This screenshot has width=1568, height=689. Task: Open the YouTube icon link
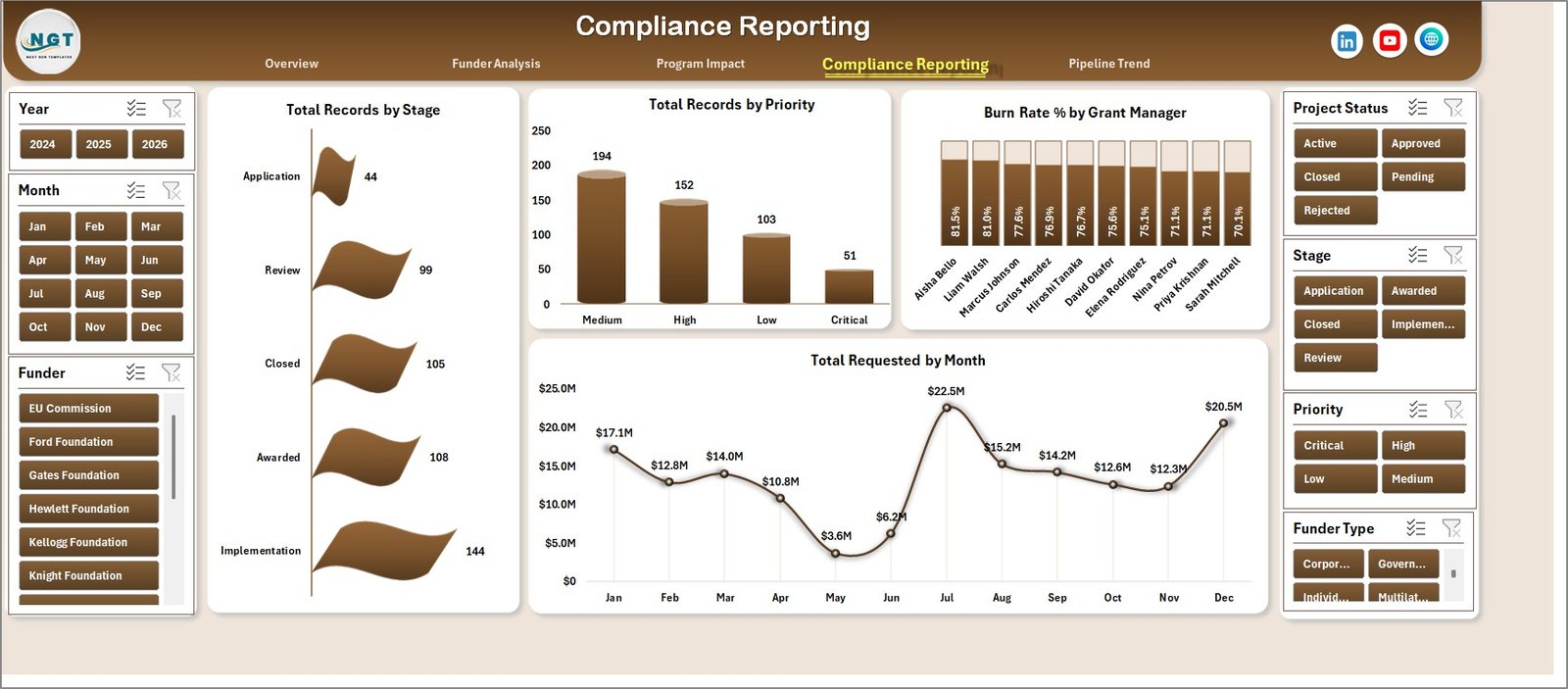point(1389,40)
